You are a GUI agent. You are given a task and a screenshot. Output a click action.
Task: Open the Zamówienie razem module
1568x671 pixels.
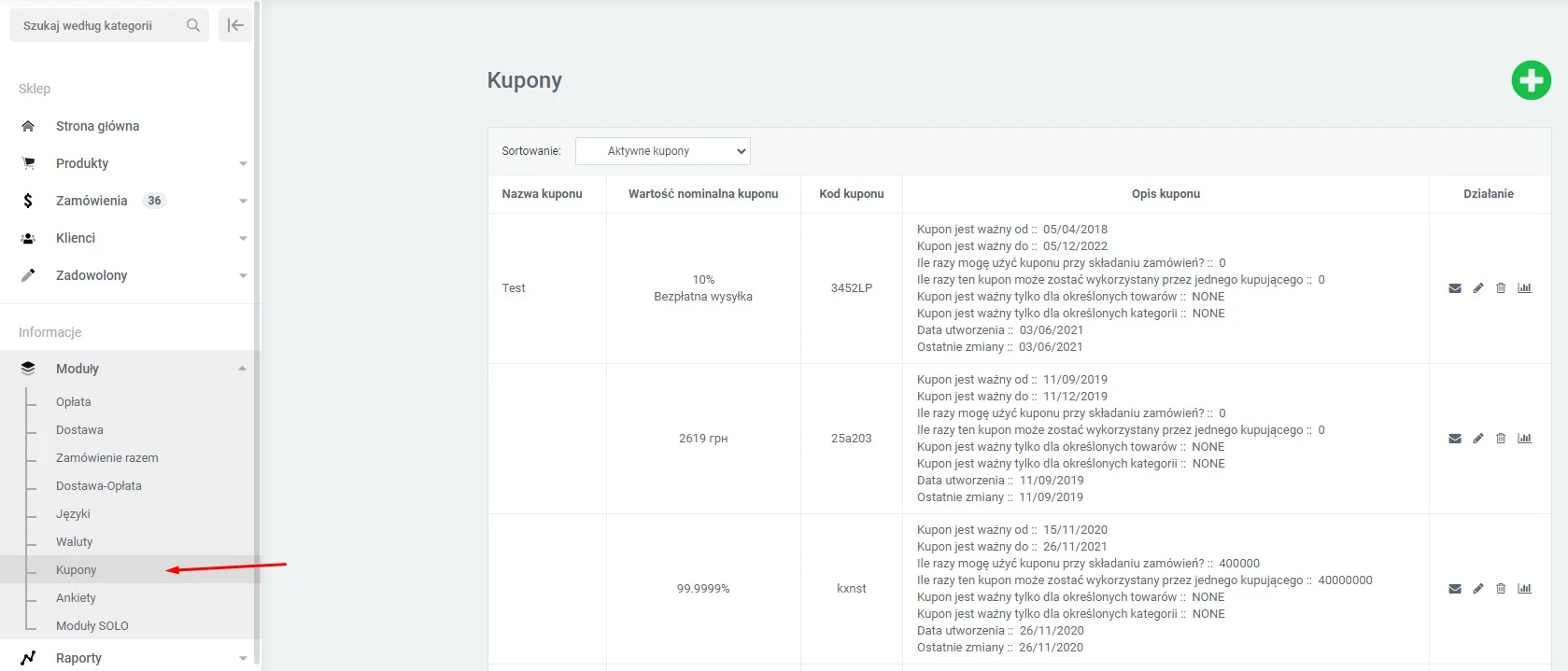[x=107, y=458]
